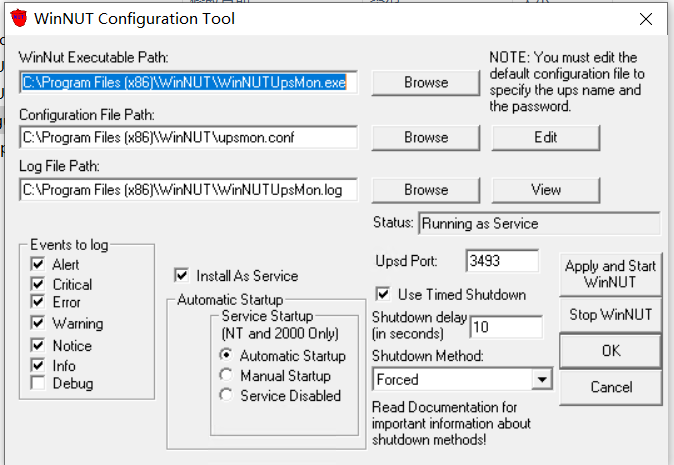Toggle the Warning event checkbox
674x465 pixels.
pyautogui.click(x=38, y=323)
